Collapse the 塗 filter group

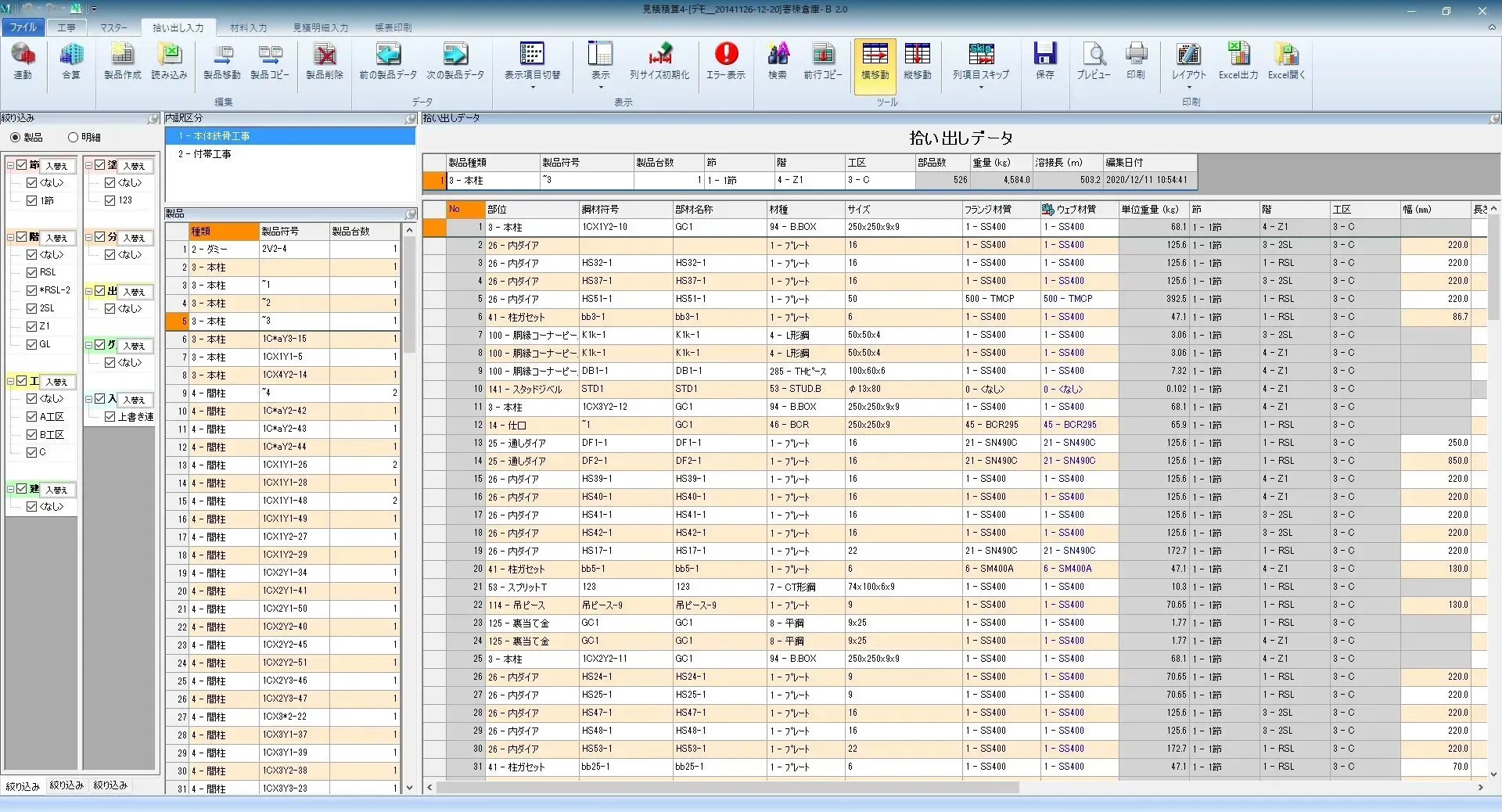coord(89,165)
